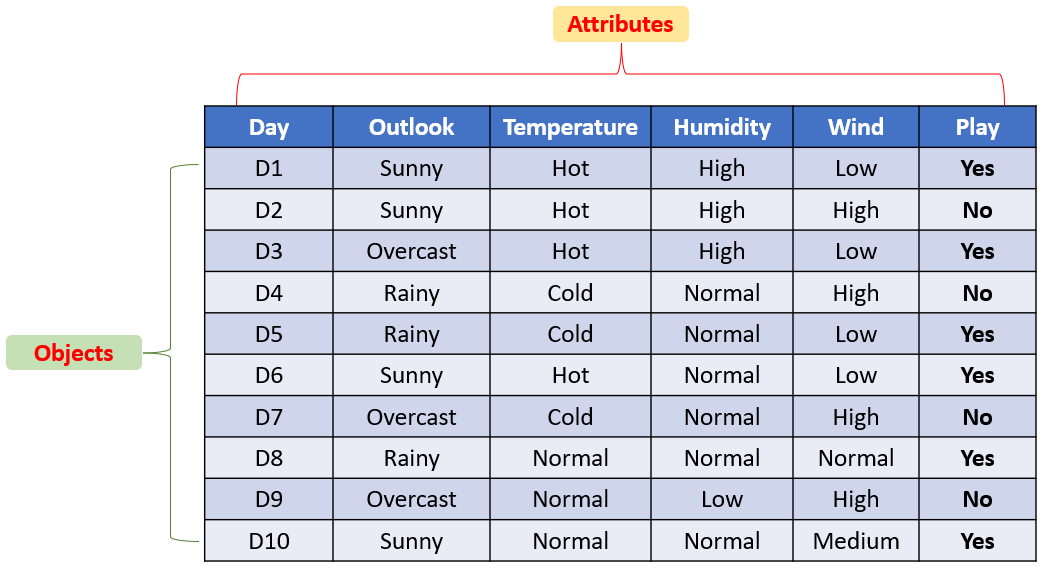Select the Cold cell in row D7
The image size is (1043, 570).
pos(570,417)
